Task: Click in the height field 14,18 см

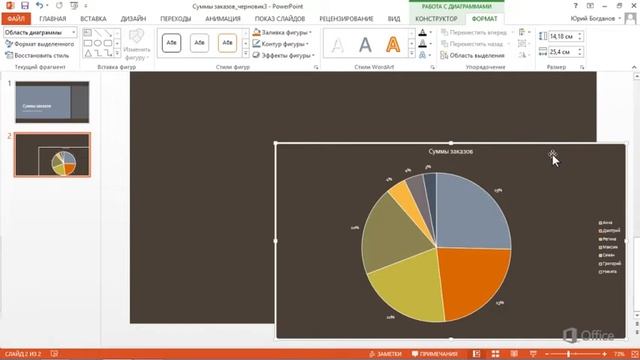Action: pos(562,37)
